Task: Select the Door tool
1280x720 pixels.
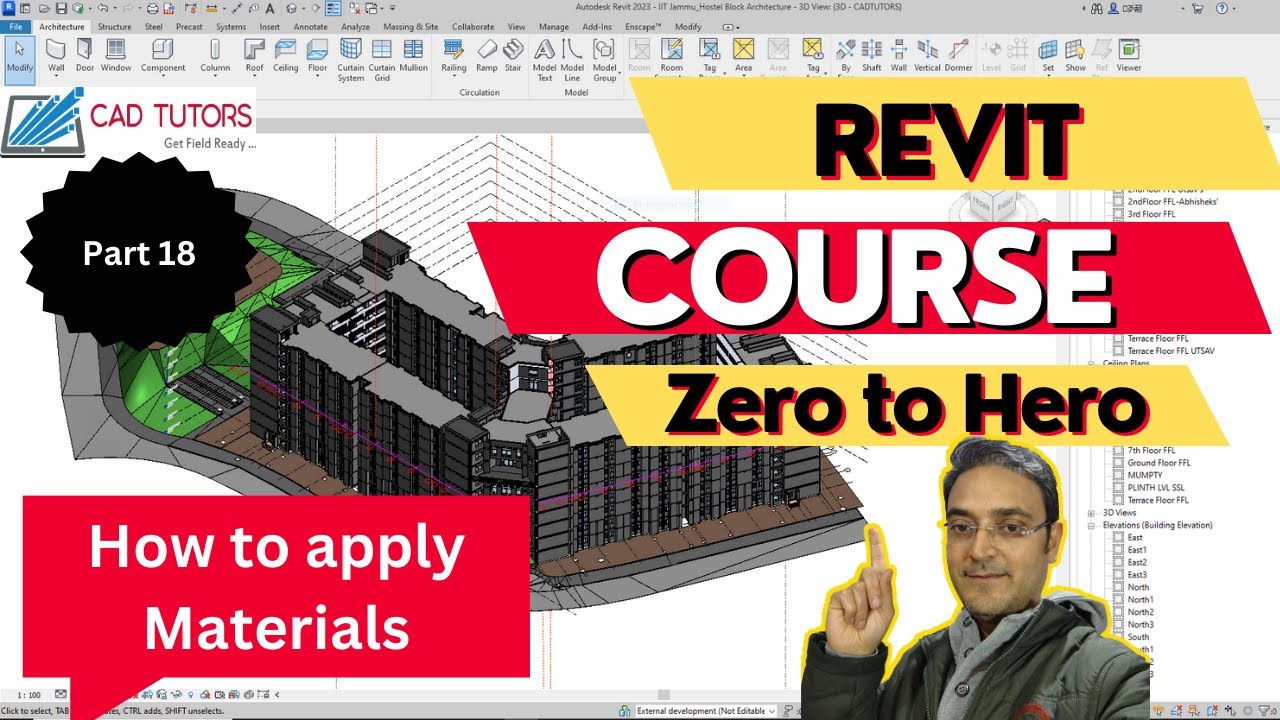Action: [85, 56]
